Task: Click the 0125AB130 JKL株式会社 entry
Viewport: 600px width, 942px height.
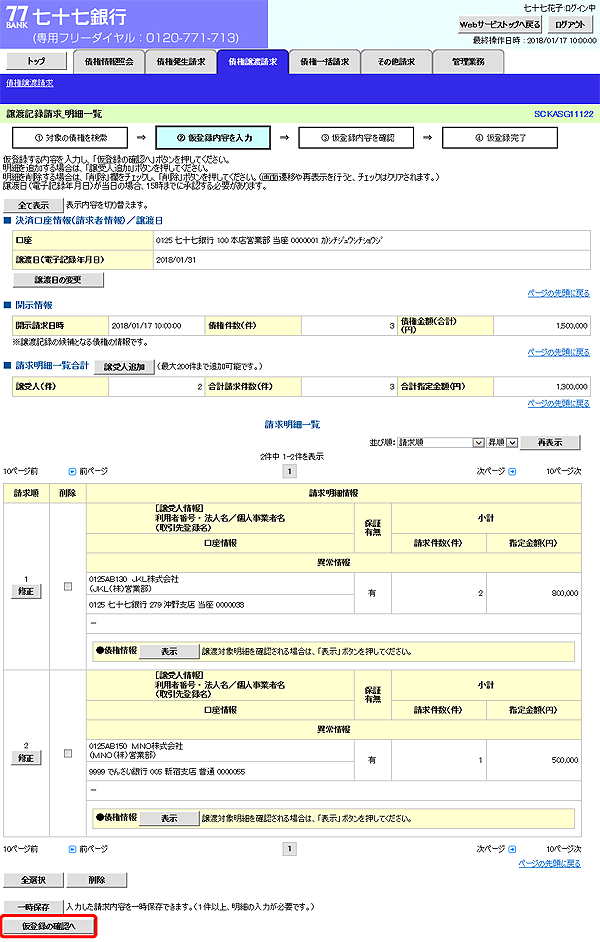Action: [x=134, y=579]
